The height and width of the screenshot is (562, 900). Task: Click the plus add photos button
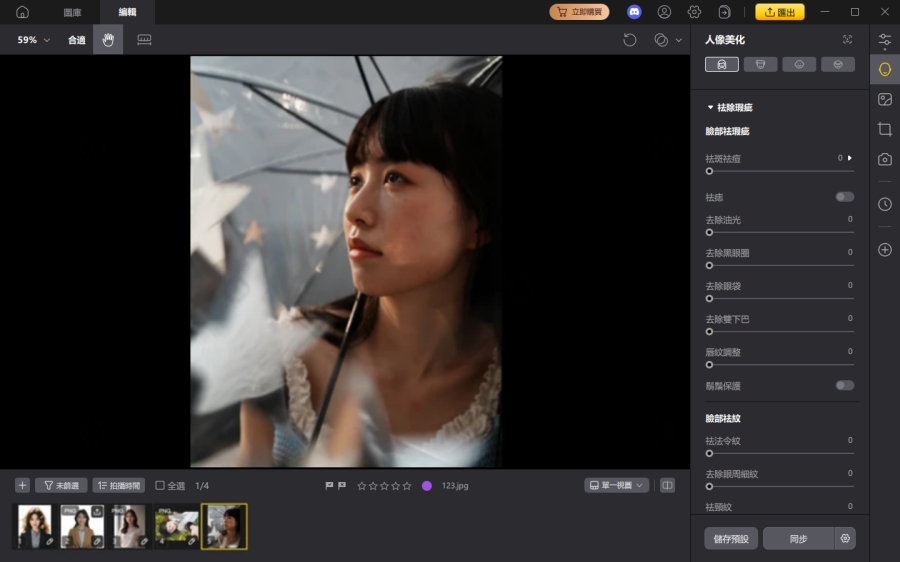(22, 485)
